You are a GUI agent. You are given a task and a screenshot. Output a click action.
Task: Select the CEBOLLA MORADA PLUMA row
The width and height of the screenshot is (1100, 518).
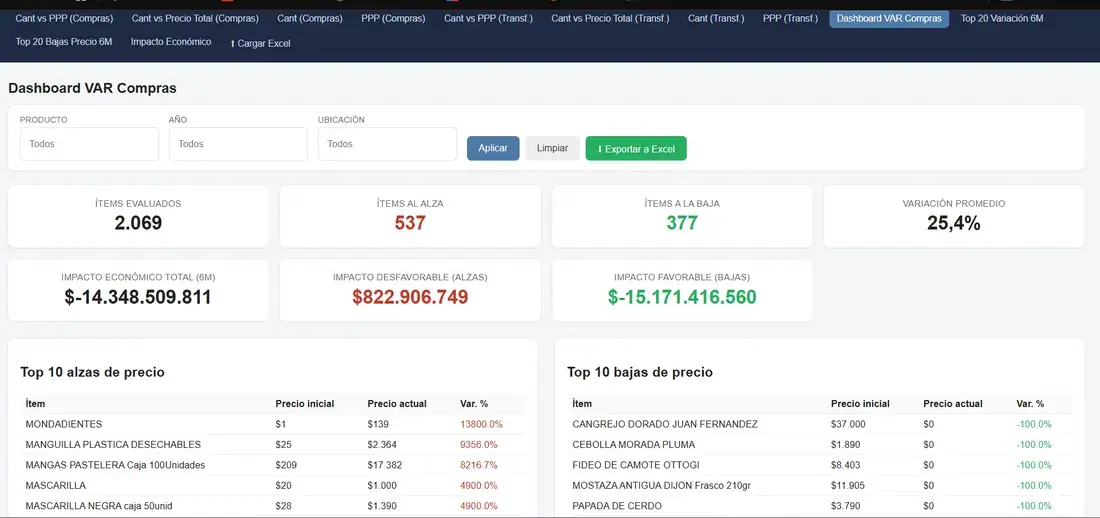pos(819,444)
